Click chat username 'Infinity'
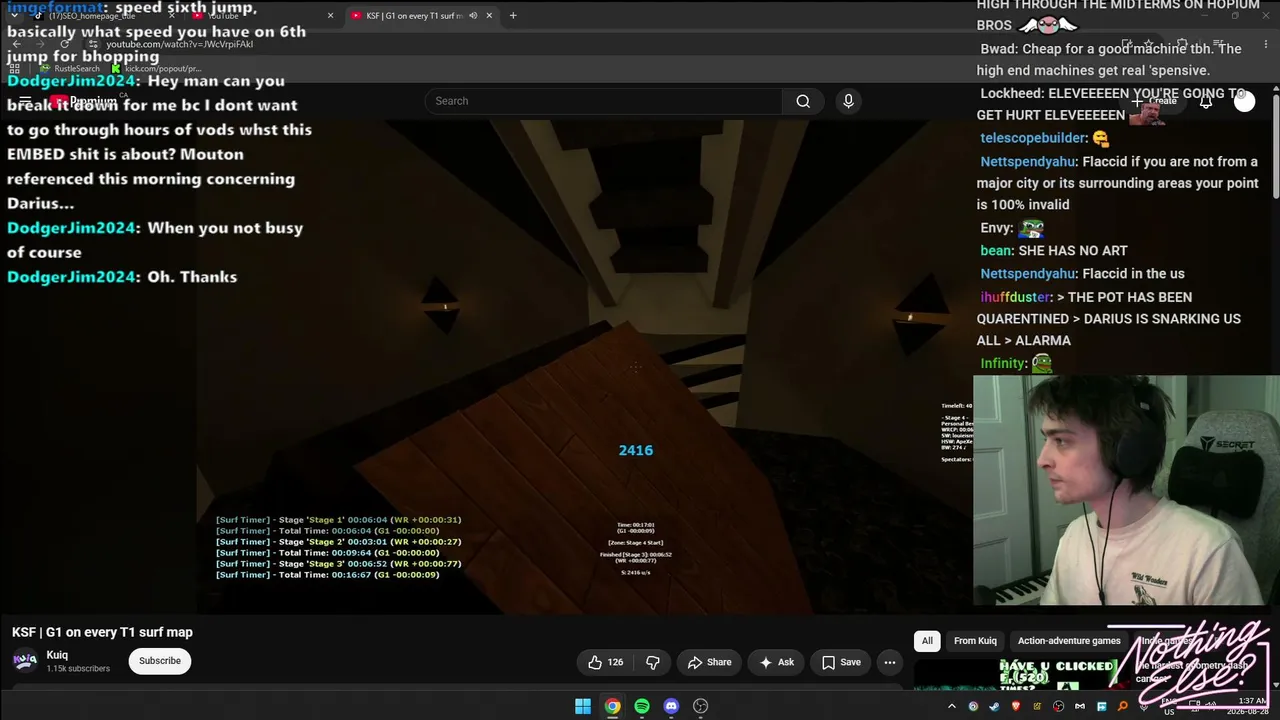The height and width of the screenshot is (720, 1280). tap(1003, 364)
